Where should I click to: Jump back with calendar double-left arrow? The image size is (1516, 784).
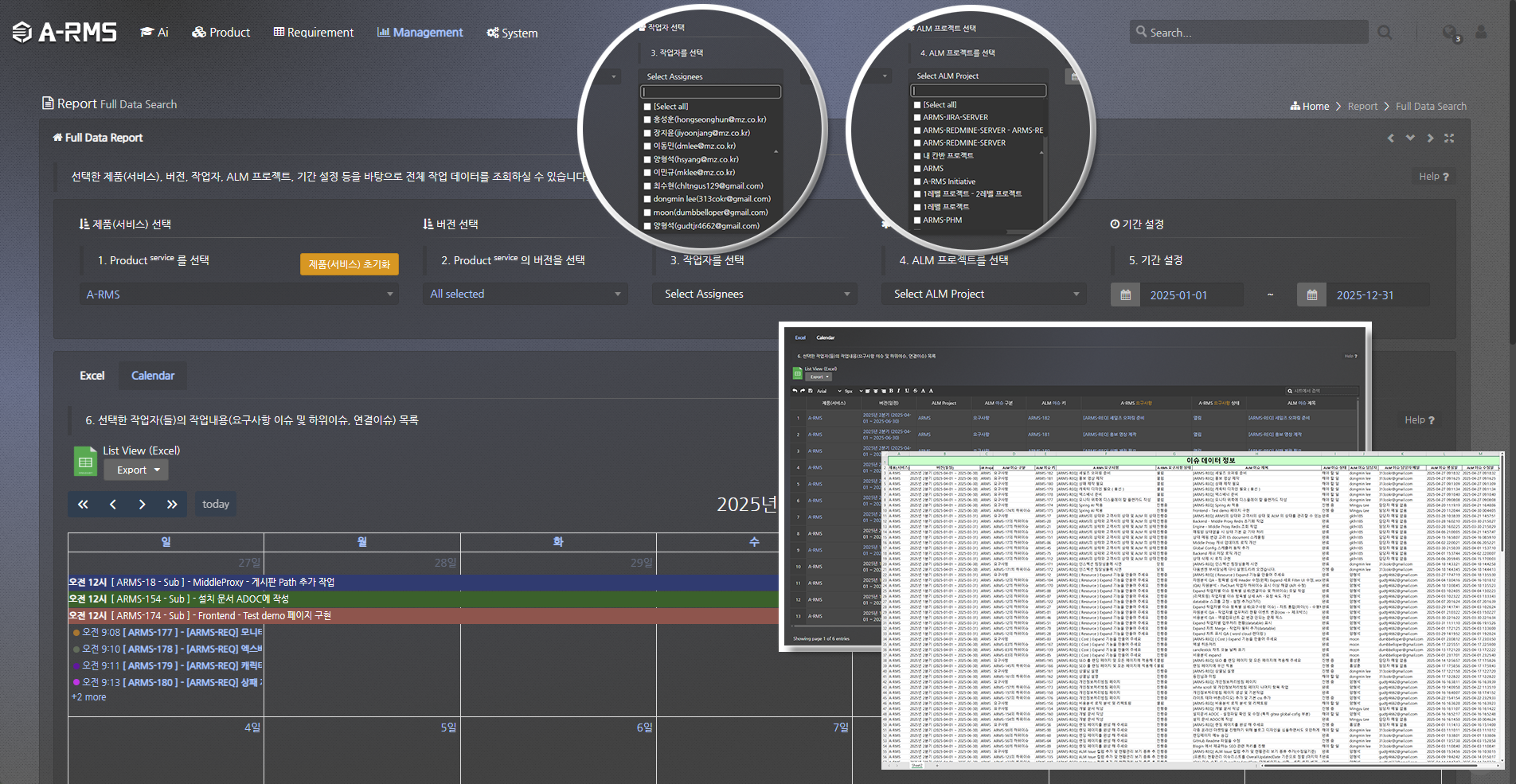[83, 504]
